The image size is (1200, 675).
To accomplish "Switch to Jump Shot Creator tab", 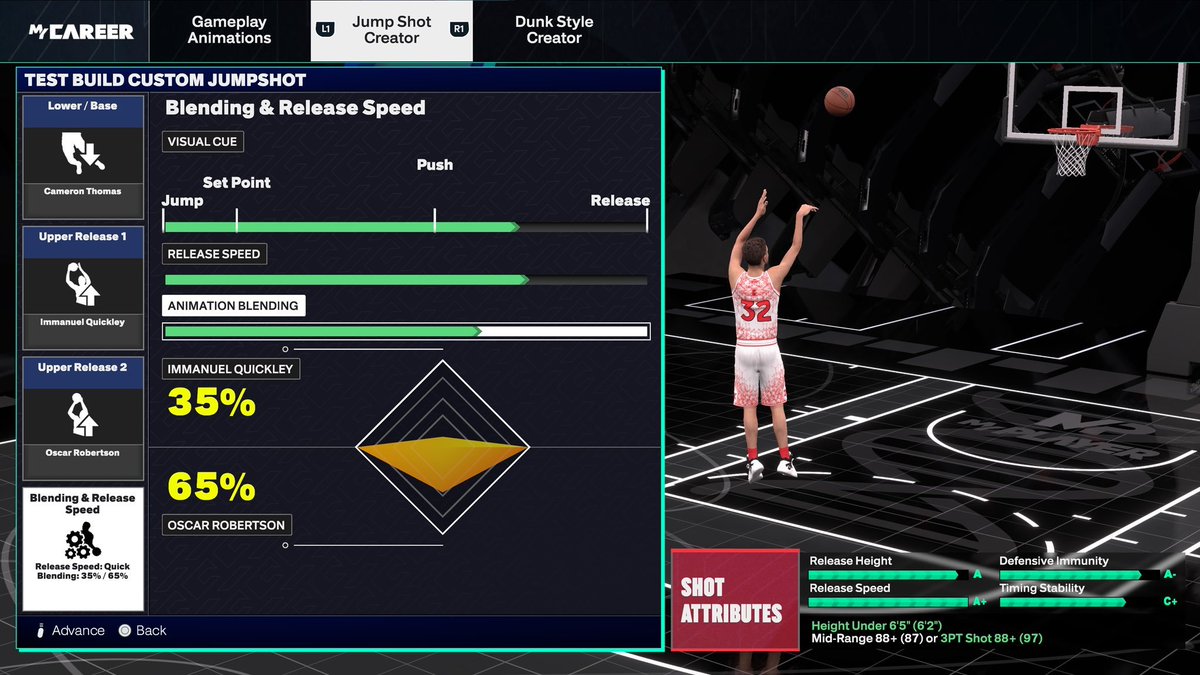I will 391,30.
